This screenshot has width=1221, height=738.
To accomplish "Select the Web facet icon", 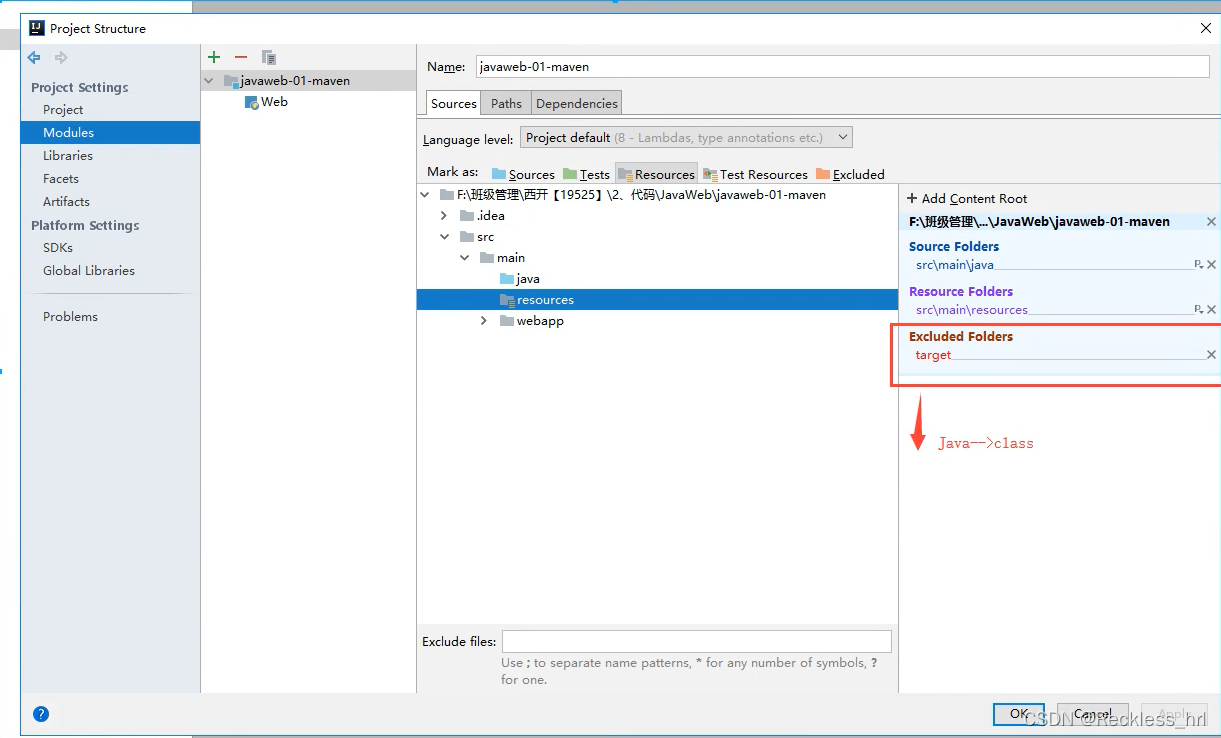I will (252, 102).
